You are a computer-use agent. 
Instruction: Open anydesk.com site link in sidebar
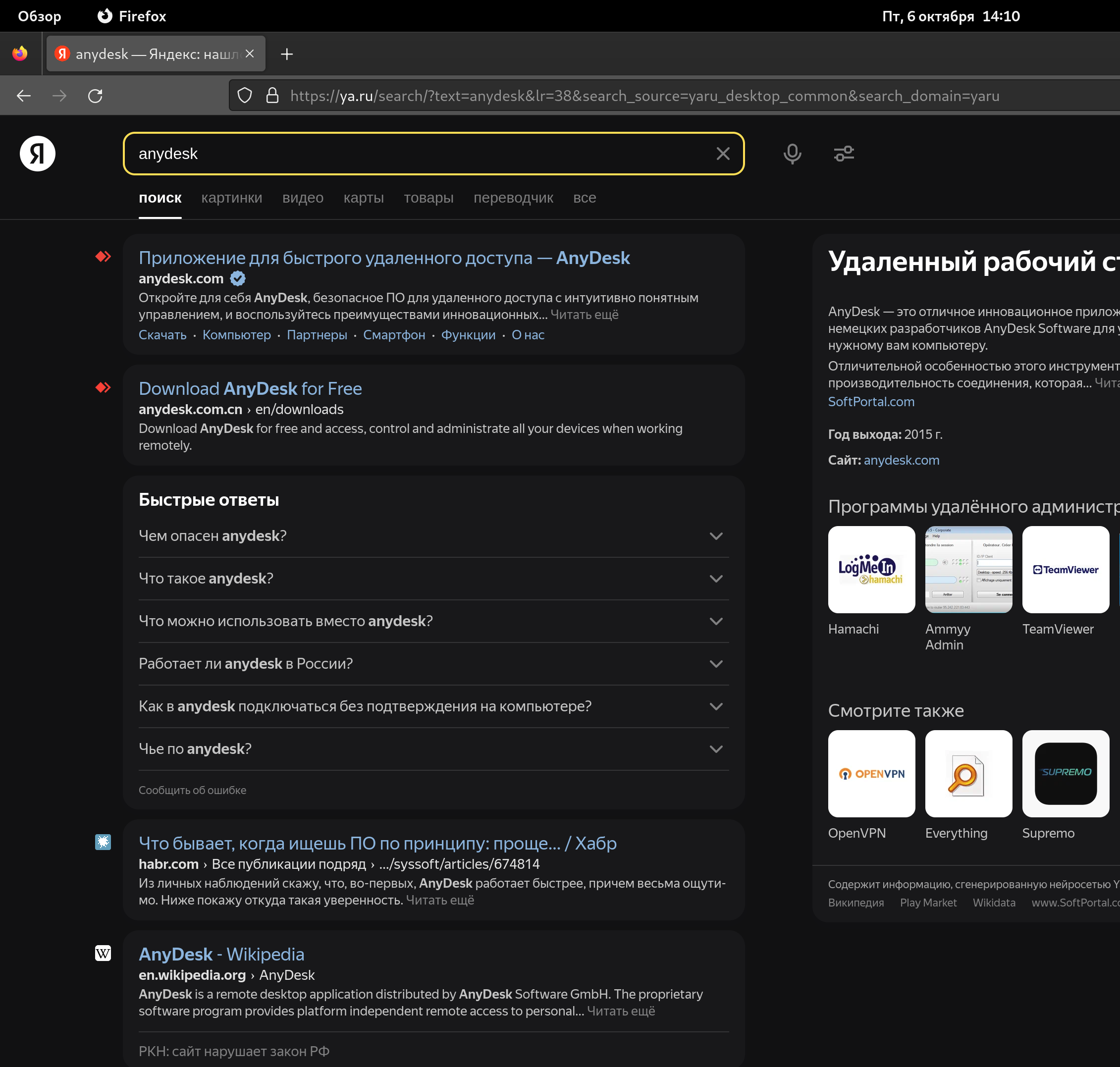tap(902, 460)
